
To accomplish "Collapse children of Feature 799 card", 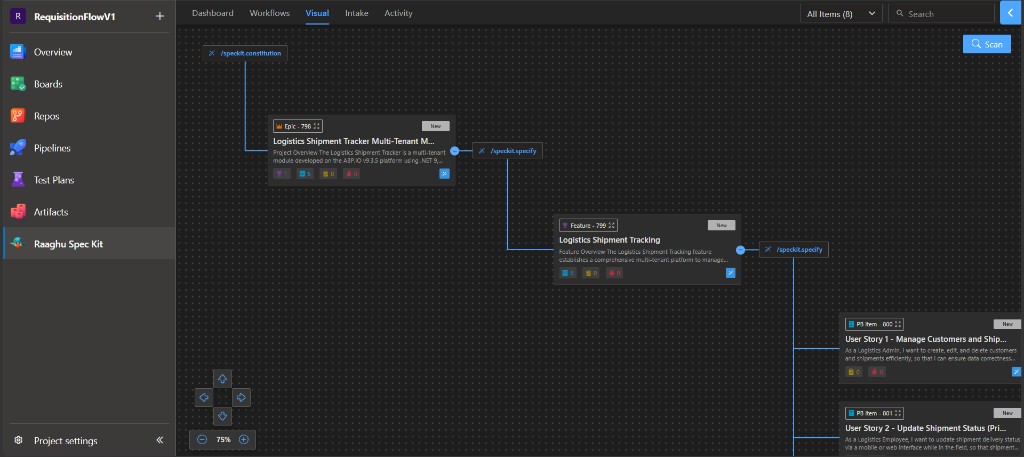I will coord(741,250).
